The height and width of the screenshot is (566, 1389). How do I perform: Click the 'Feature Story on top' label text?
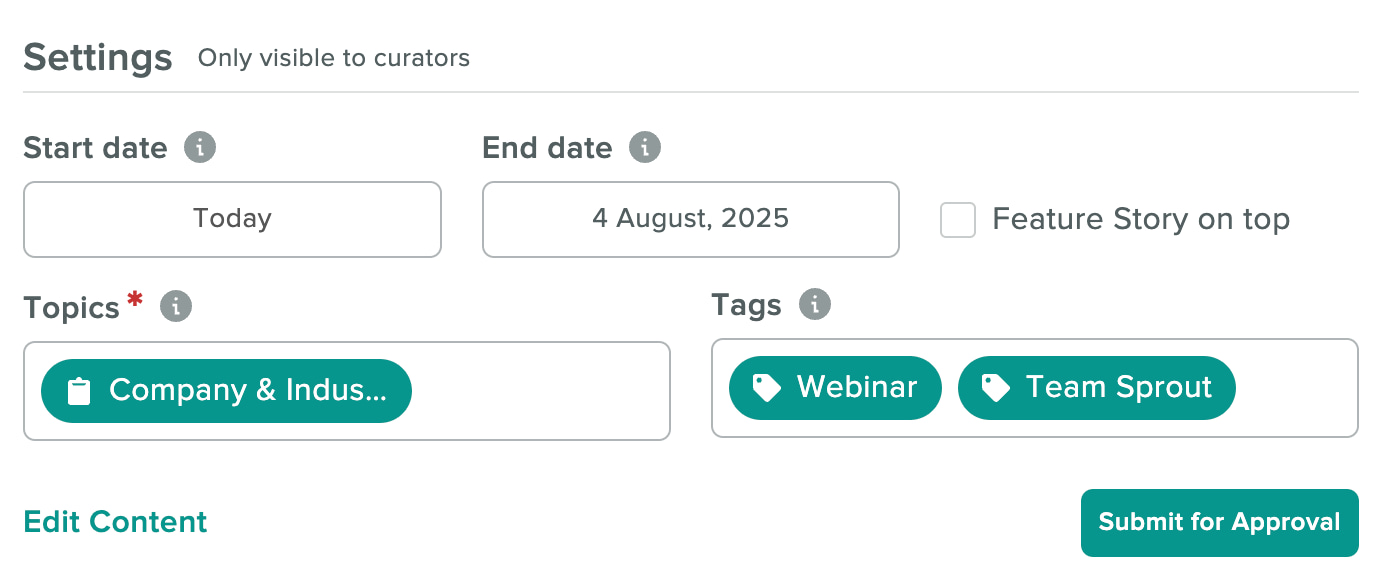pyautogui.click(x=1141, y=219)
